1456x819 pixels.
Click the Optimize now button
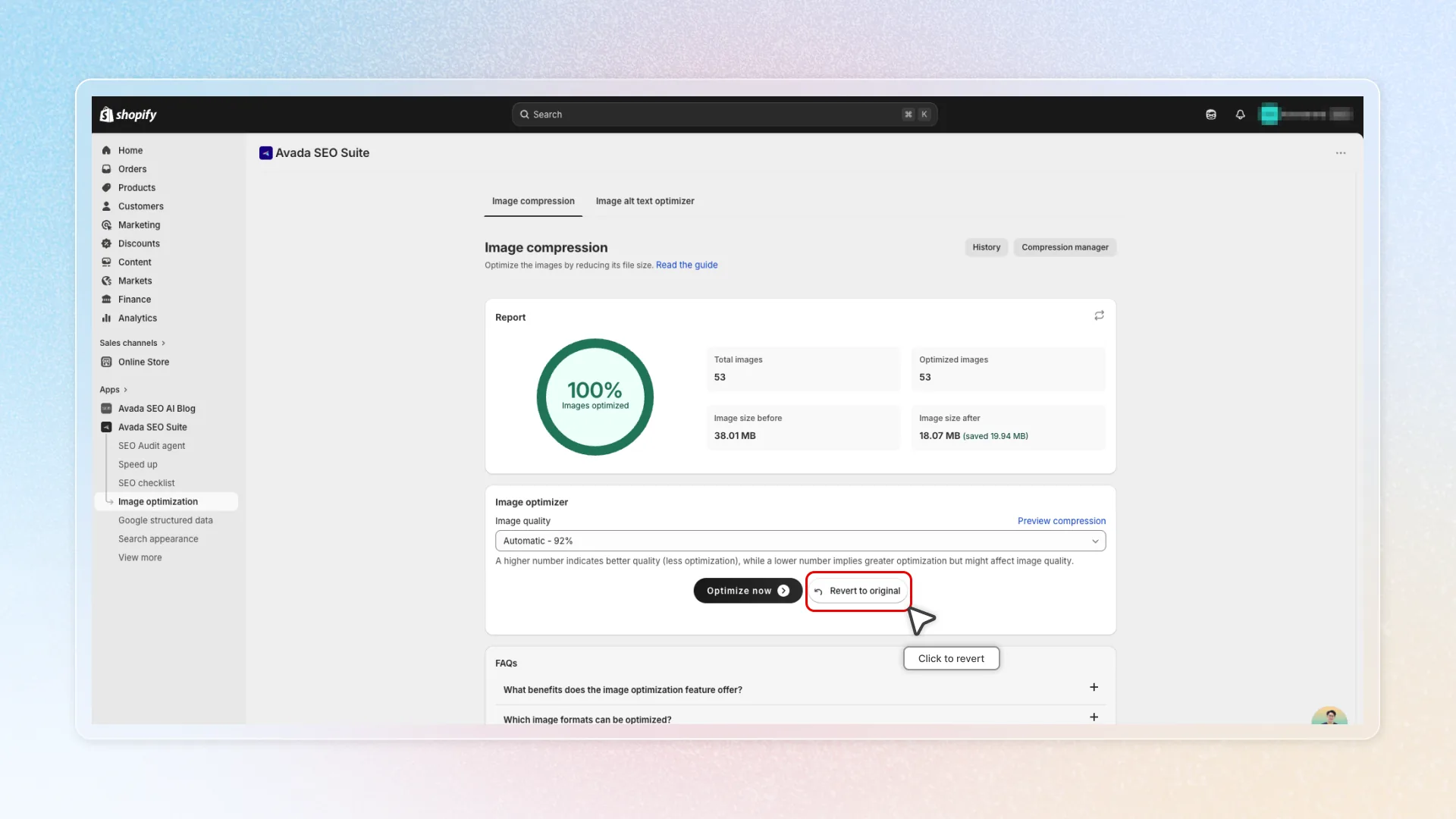click(748, 591)
